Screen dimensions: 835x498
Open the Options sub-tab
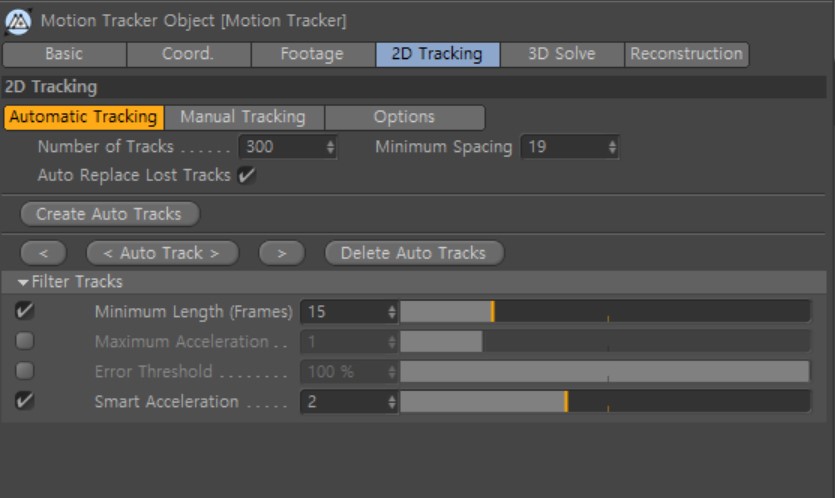click(x=405, y=117)
